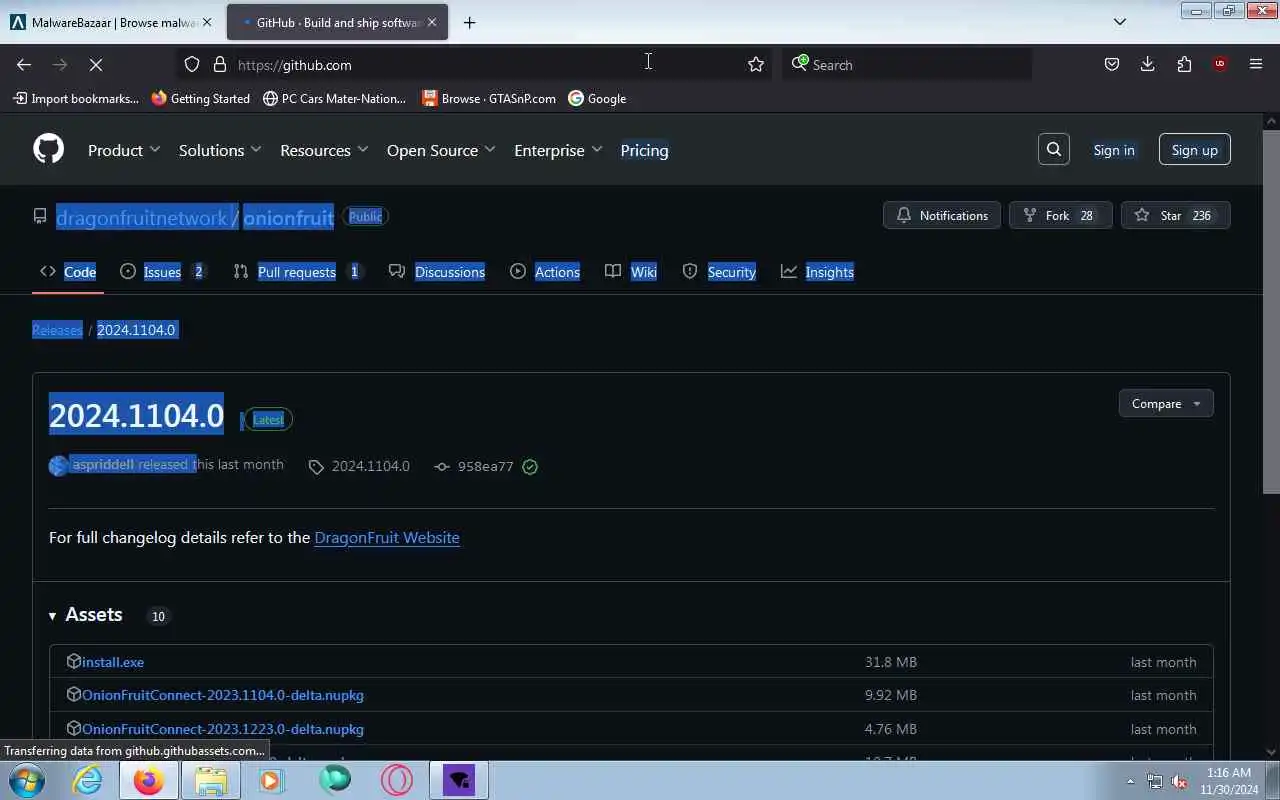Image resolution: width=1280 pixels, height=800 pixels.
Task: Show hidden system tray icons
Action: click(x=1131, y=781)
